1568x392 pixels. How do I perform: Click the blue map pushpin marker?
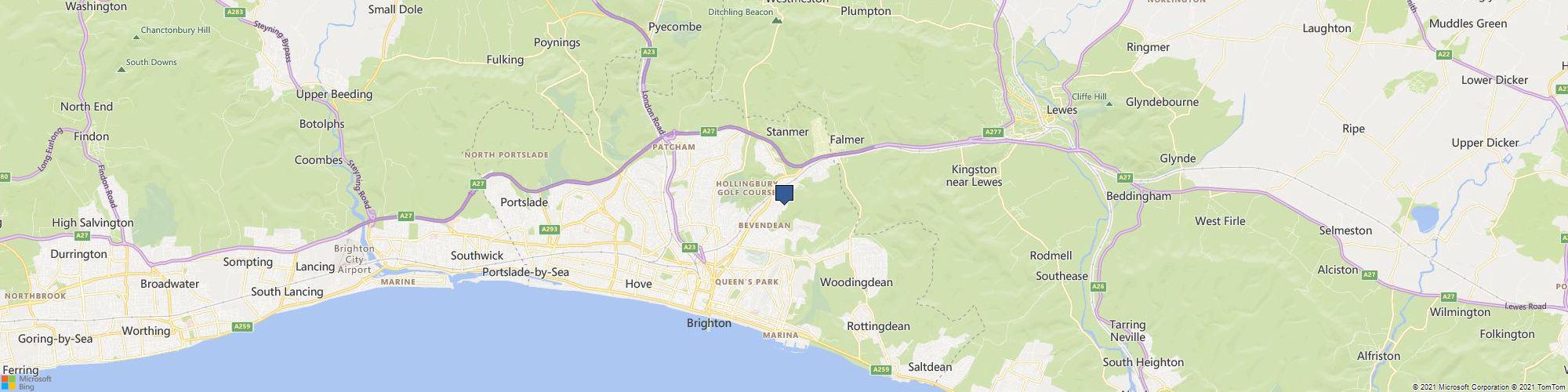coord(784,194)
